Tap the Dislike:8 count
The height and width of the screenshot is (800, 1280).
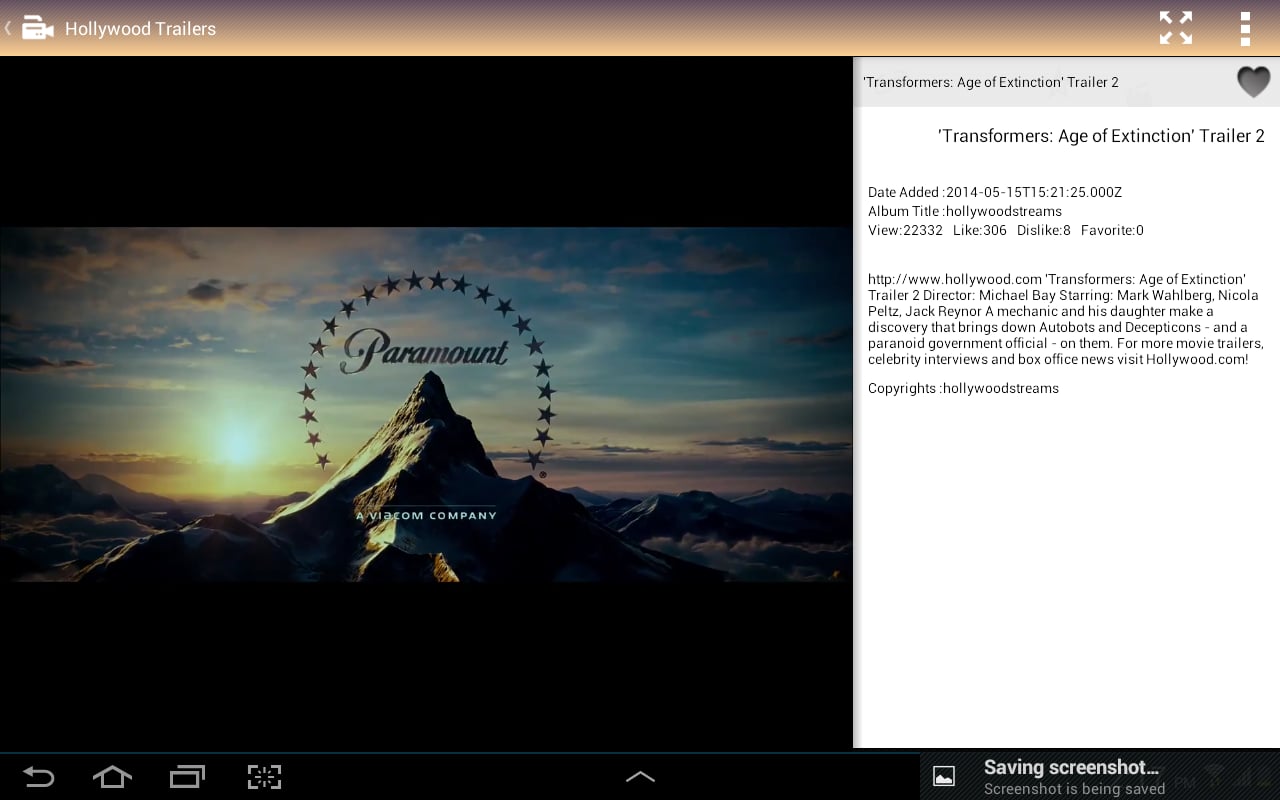1044,230
